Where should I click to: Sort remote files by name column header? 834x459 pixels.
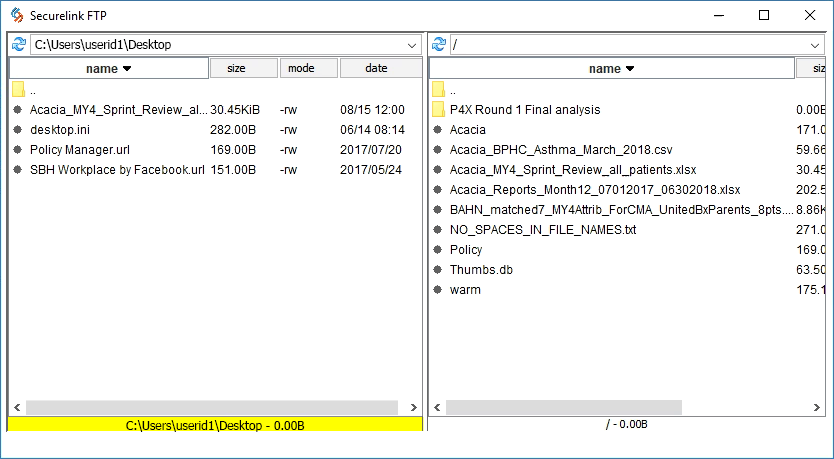point(611,68)
